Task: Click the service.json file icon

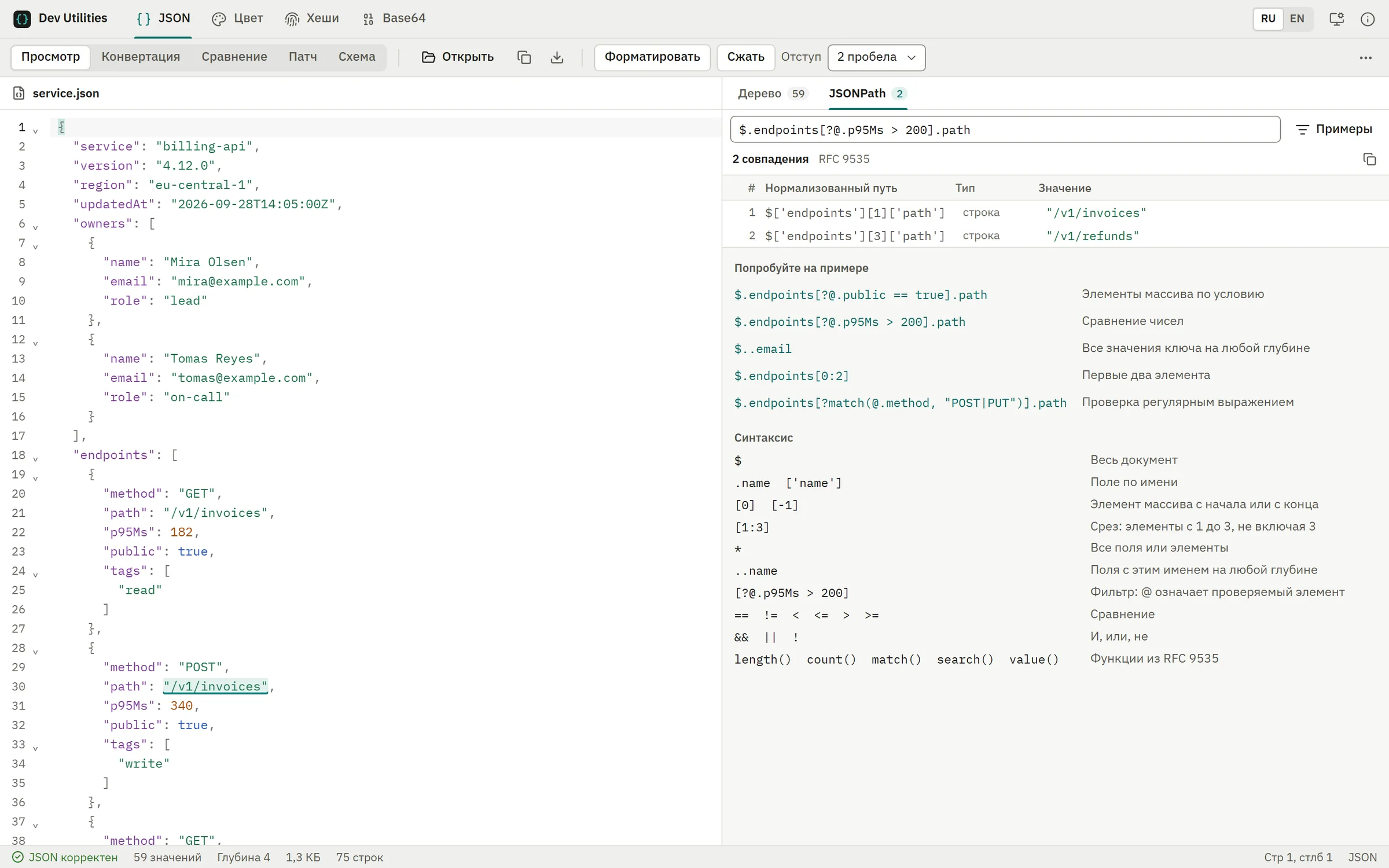Action: [19, 93]
